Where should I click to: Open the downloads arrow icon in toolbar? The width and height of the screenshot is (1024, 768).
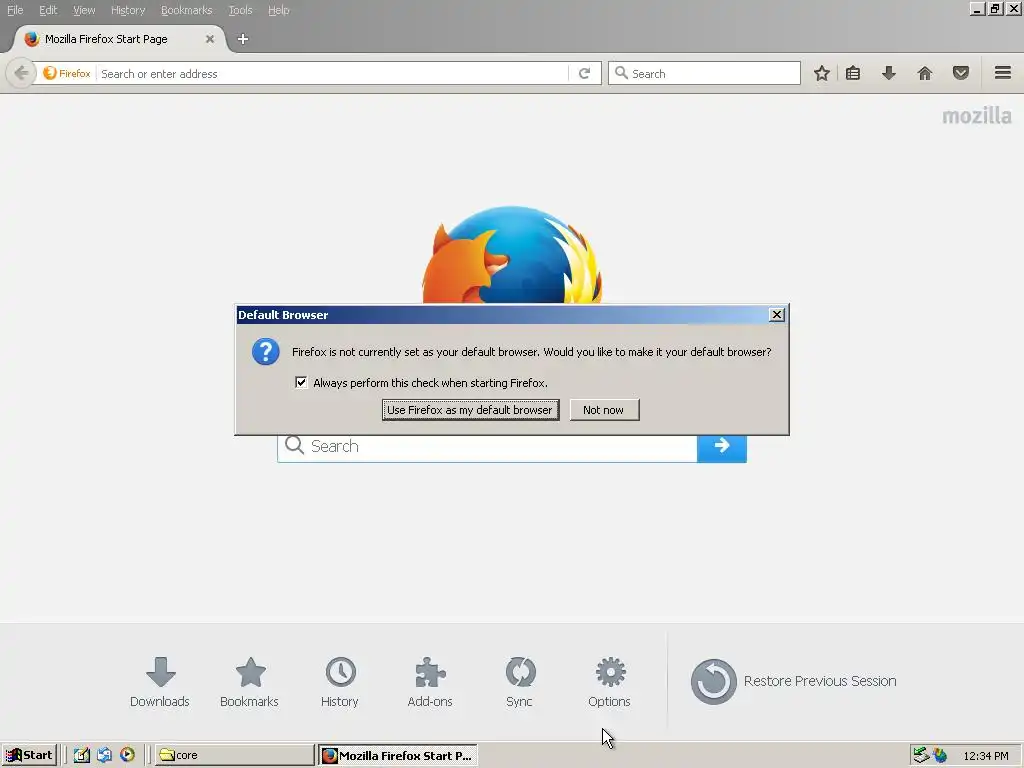click(x=888, y=73)
